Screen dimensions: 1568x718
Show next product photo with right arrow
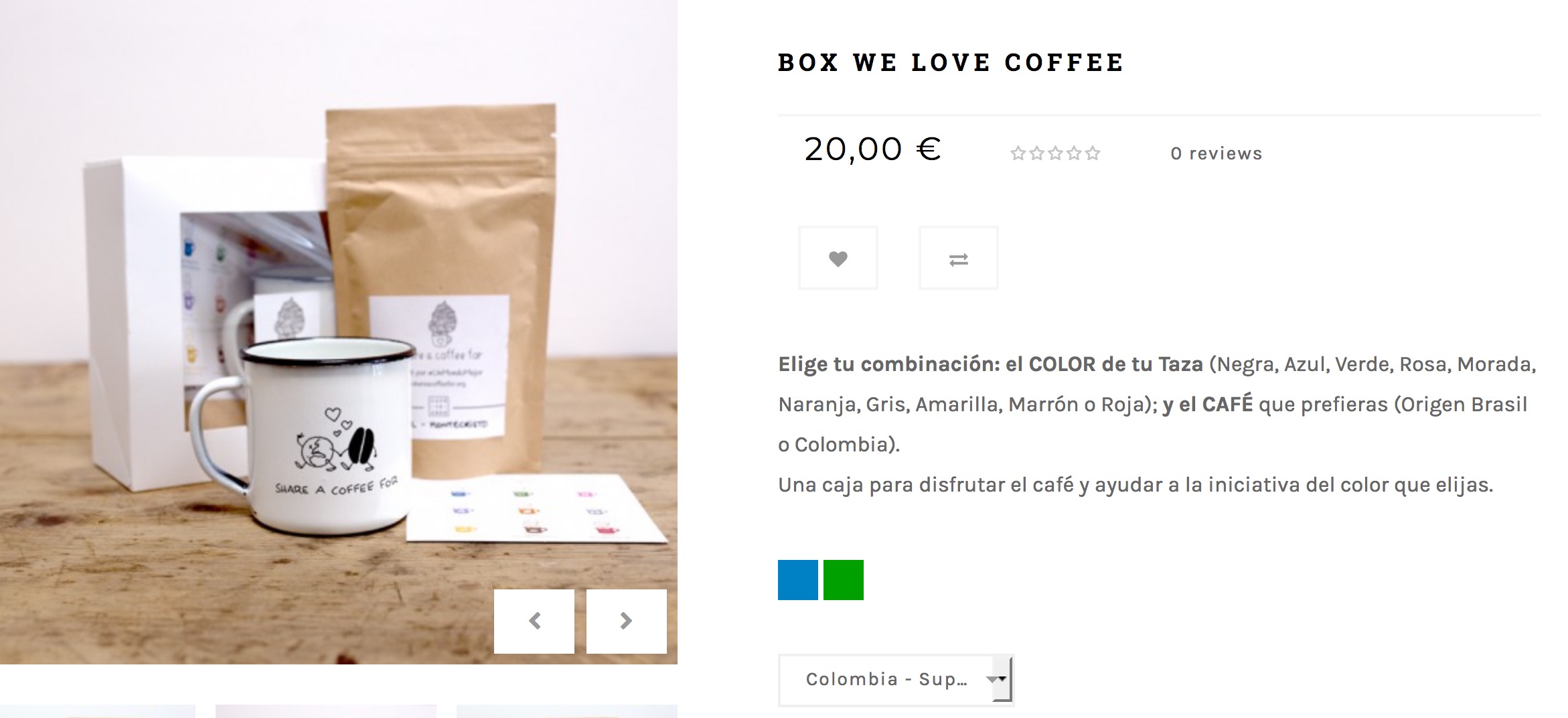tap(627, 621)
